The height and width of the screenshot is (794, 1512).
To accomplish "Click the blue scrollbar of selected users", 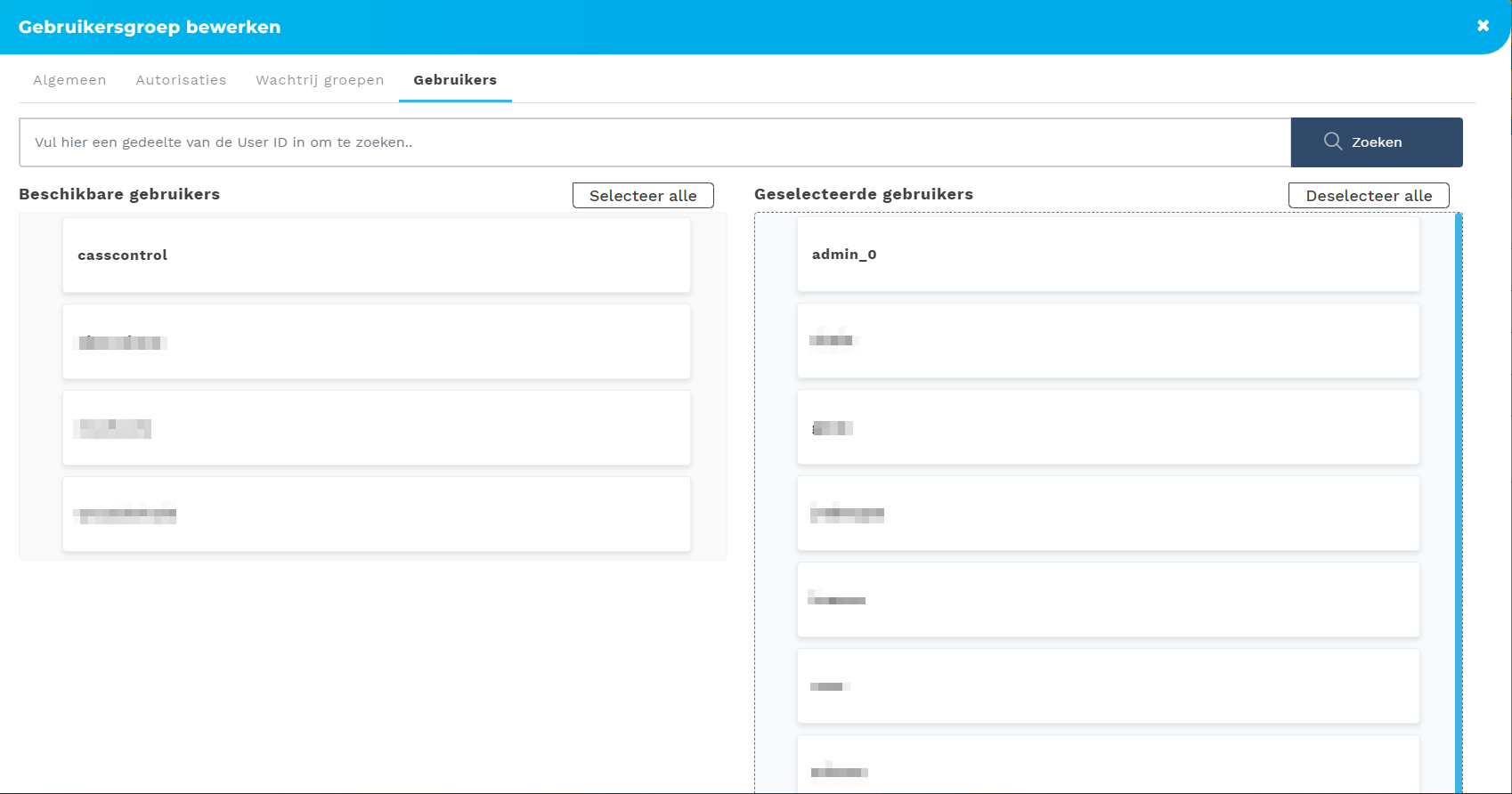I will [x=1458, y=498].
